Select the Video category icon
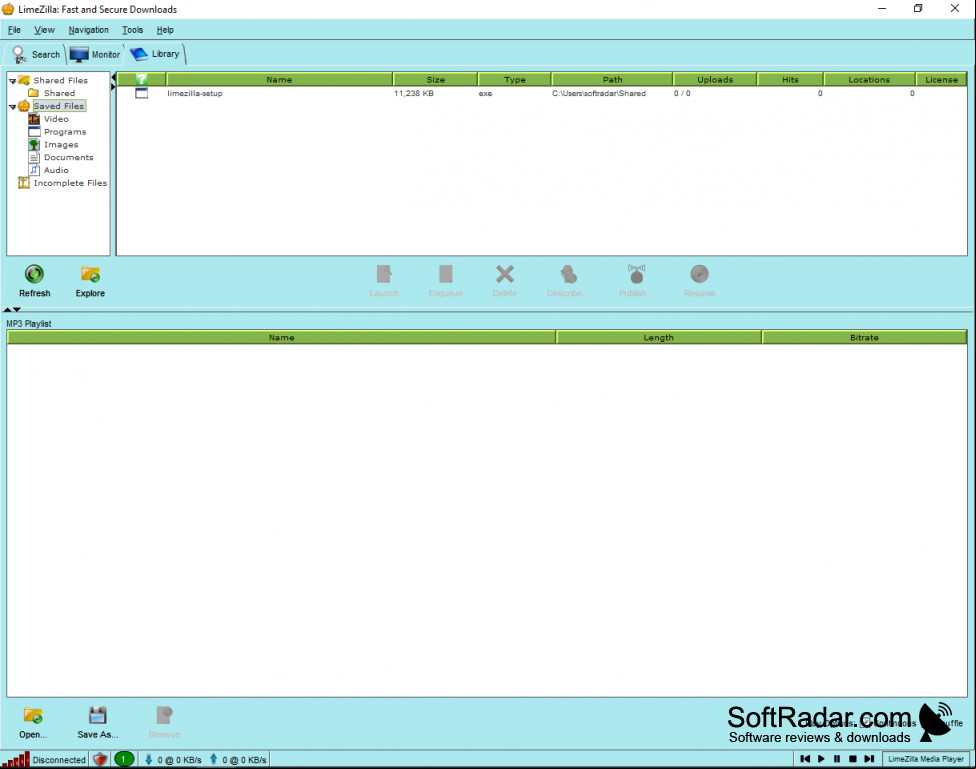 click(34, 119)
